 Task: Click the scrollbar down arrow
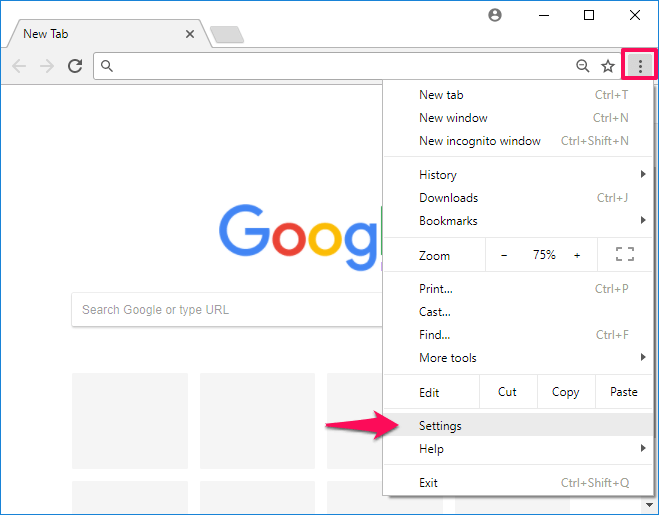coord(650,504)
